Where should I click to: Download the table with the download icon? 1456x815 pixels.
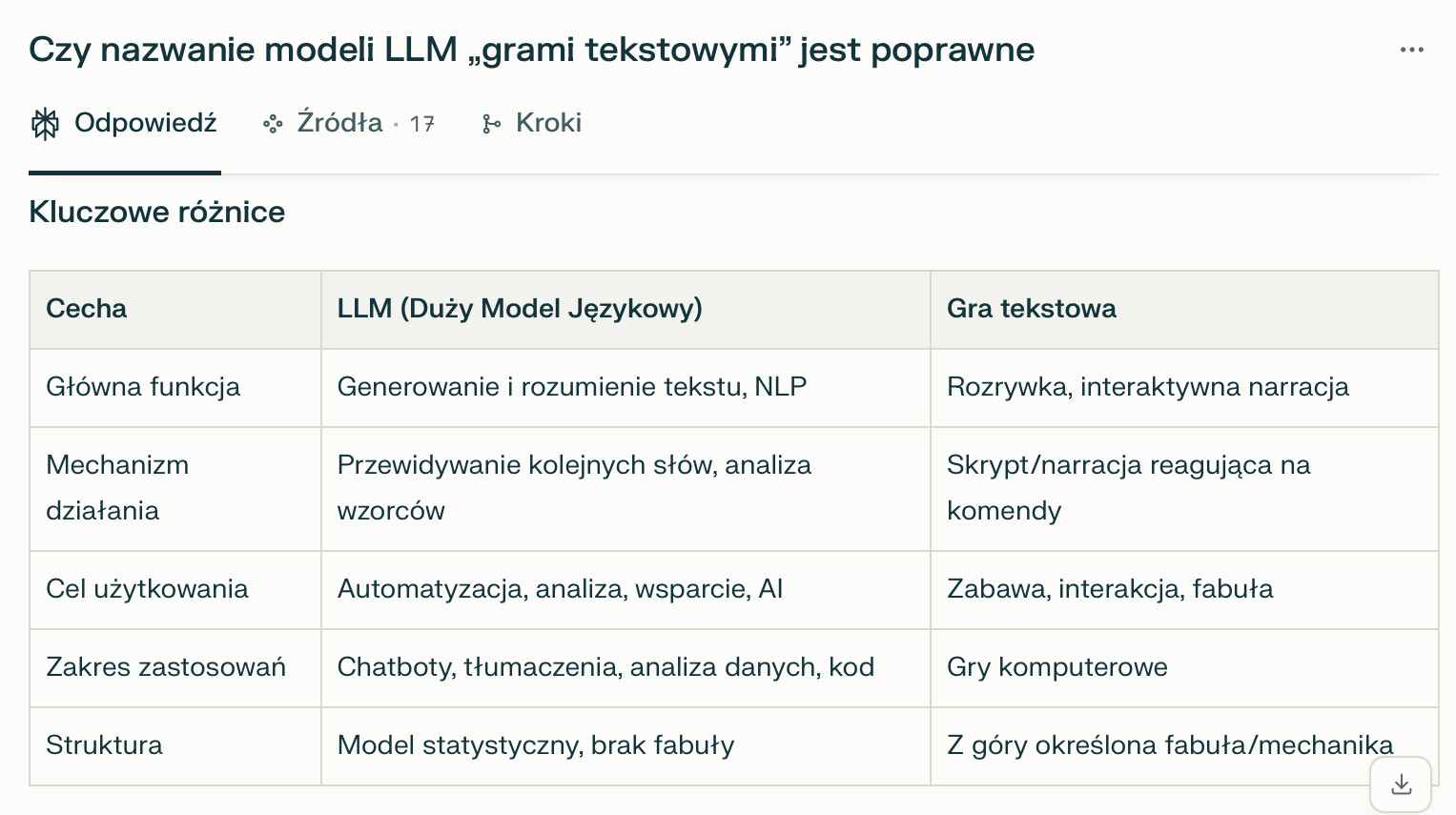click(1401, 784)
